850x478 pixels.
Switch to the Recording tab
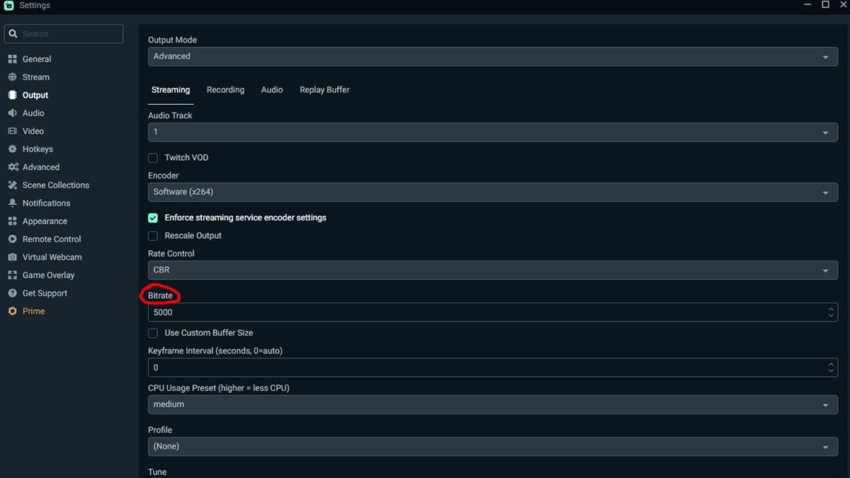pyautogui.click(x=226, y=90)
